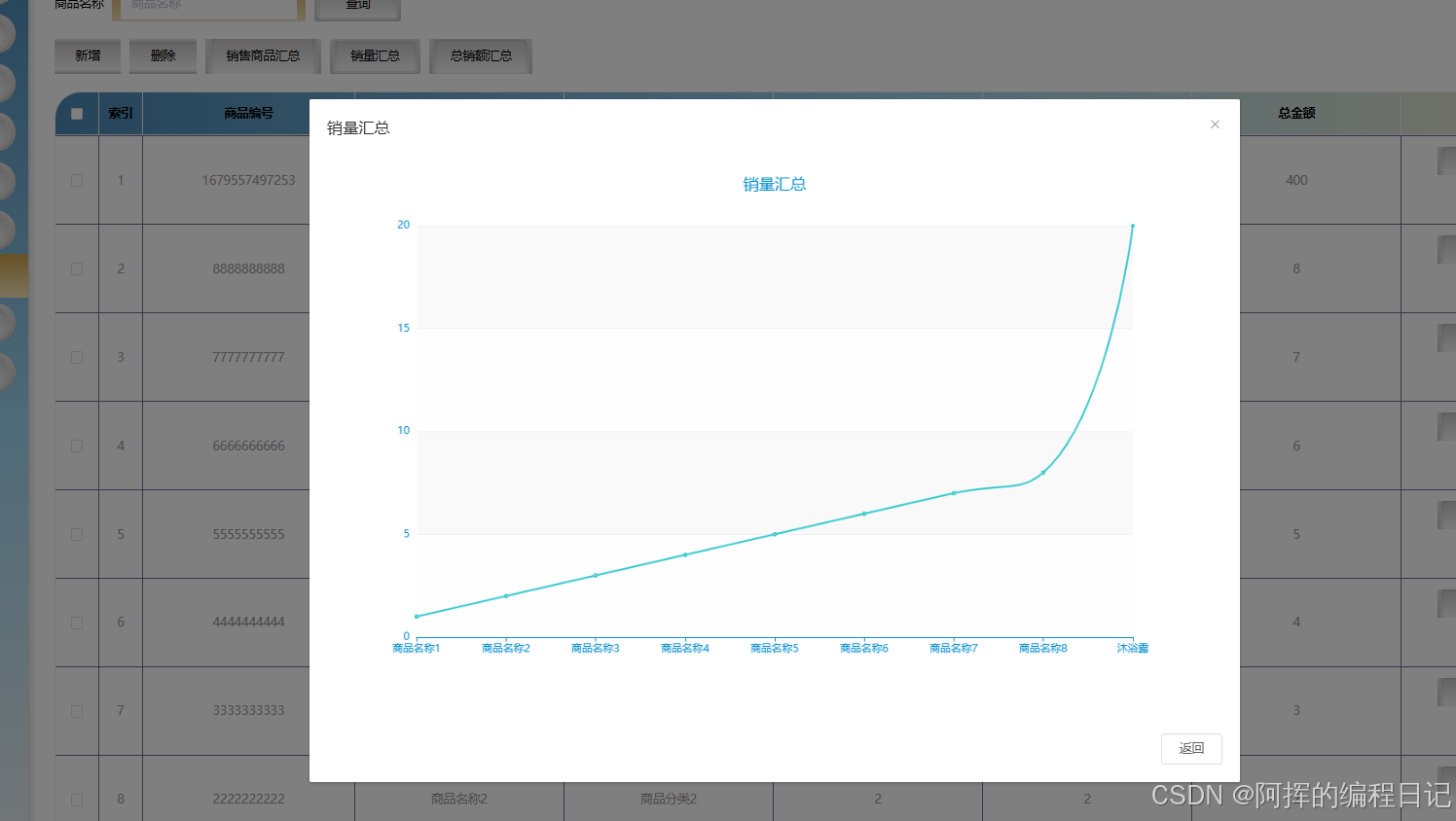Click the 商品名称4 x-axis label

685,648
